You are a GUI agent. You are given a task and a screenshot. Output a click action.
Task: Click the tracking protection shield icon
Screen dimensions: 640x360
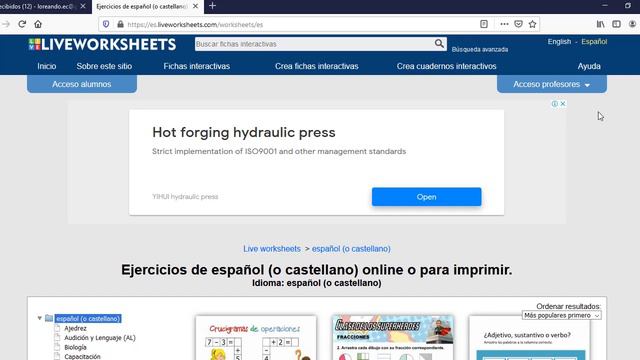pos(106,24)
